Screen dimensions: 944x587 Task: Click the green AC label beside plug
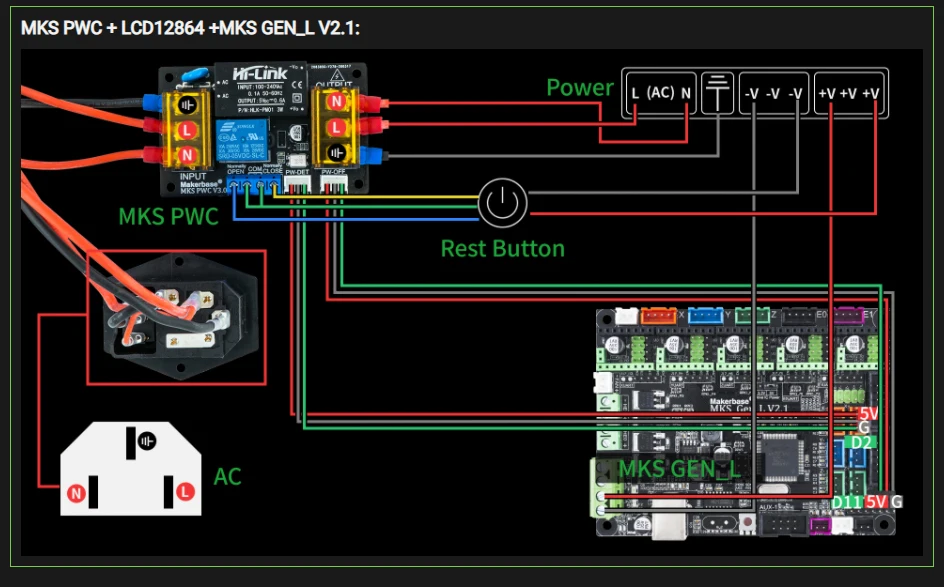(x=228, y=477)
